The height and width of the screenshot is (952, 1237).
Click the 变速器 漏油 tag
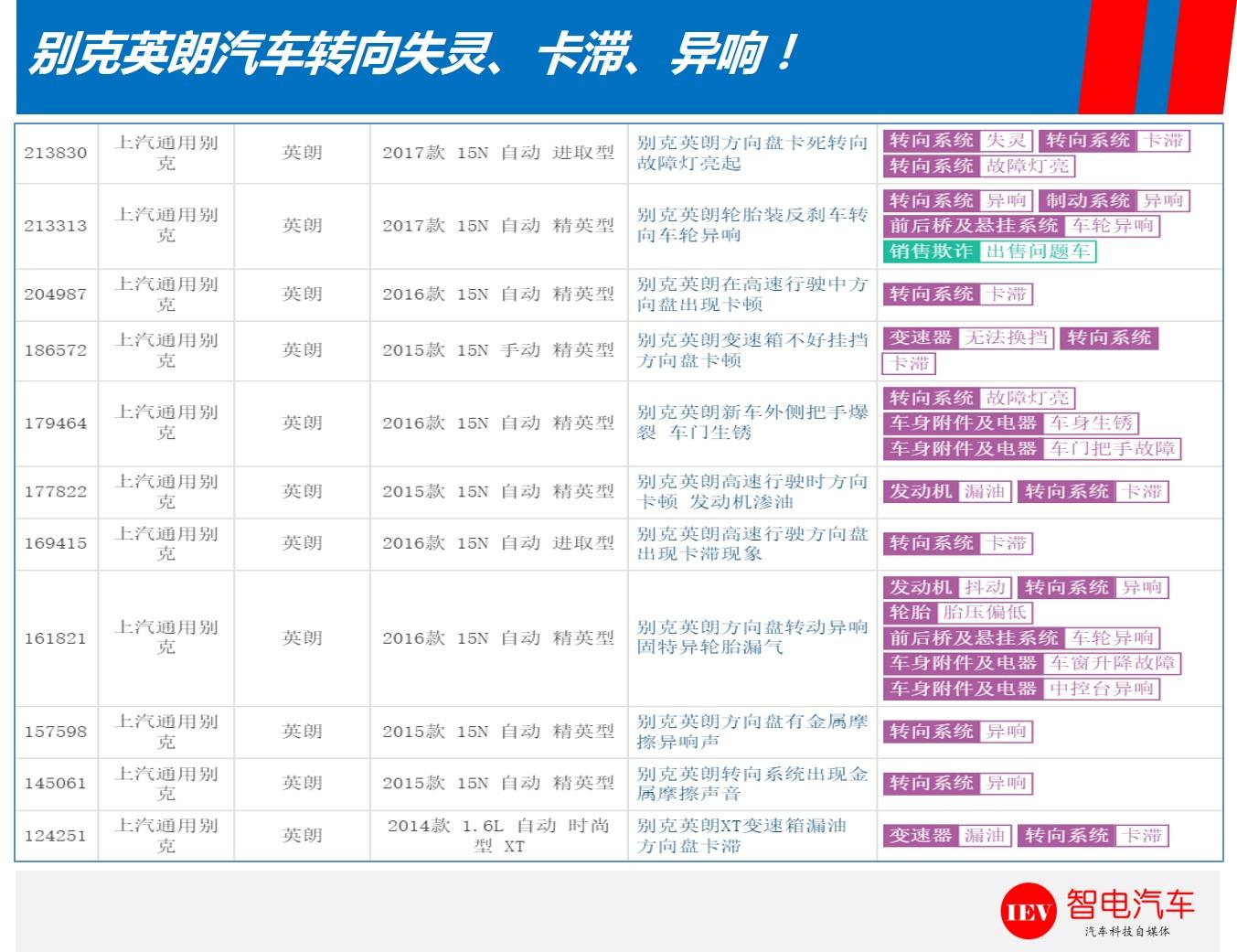click(948, 836)
